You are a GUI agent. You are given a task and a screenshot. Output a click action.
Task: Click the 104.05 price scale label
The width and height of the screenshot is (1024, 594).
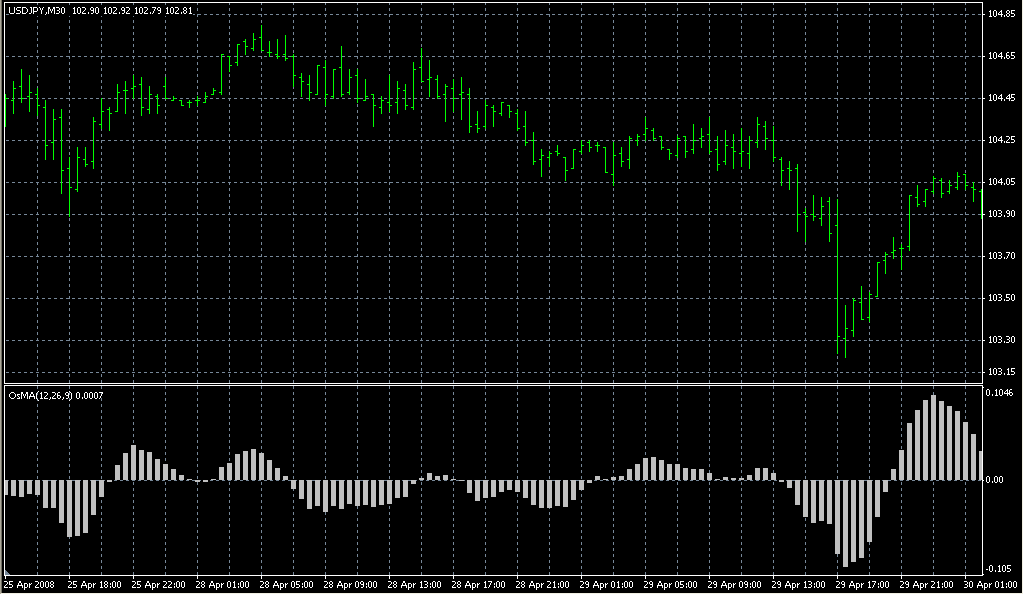click(x=1001, y=182)
